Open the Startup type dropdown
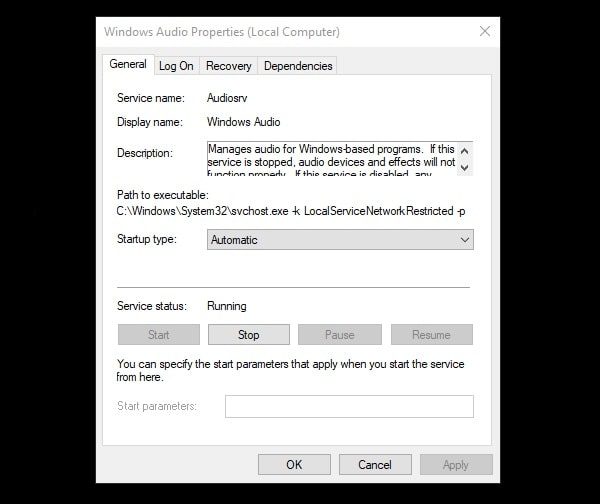This screenshot has width=600, height=504. click(340, 240)
